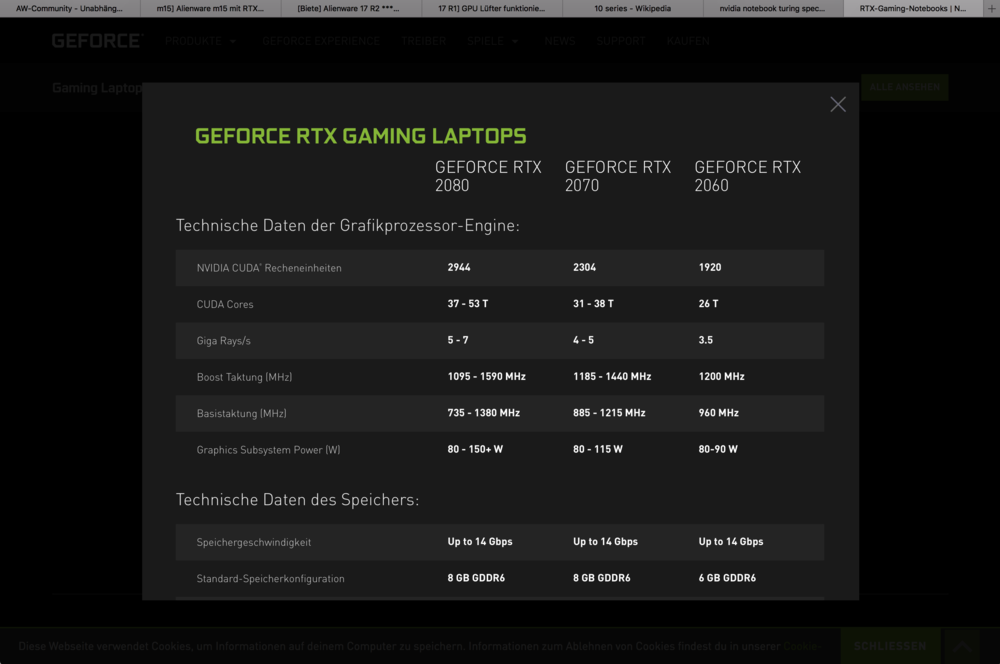Expand the Produkte dropdown menu
The height and width of the screenshot is (664, 1000).
pyautogui.click(x=201, y=41)
